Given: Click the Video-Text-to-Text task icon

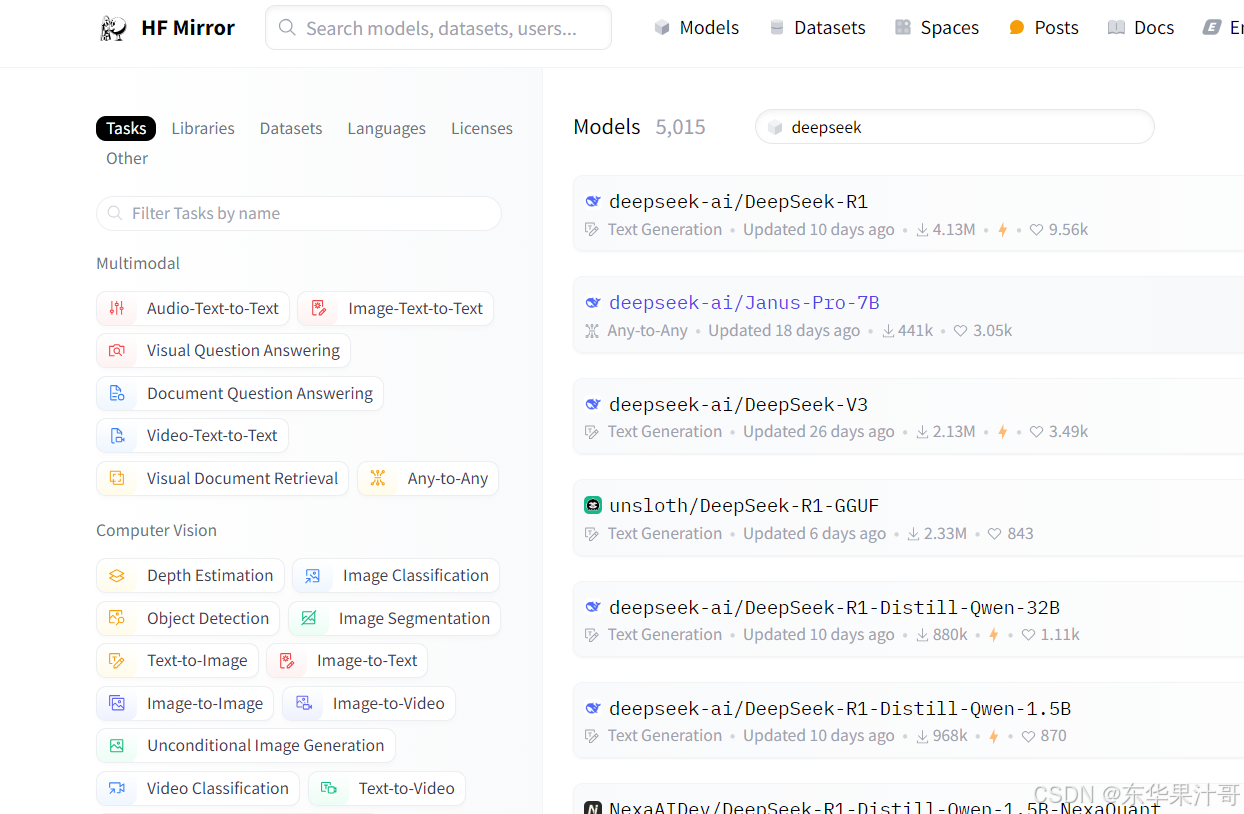Looking at the screenshot, I should [x=117, y=435].
